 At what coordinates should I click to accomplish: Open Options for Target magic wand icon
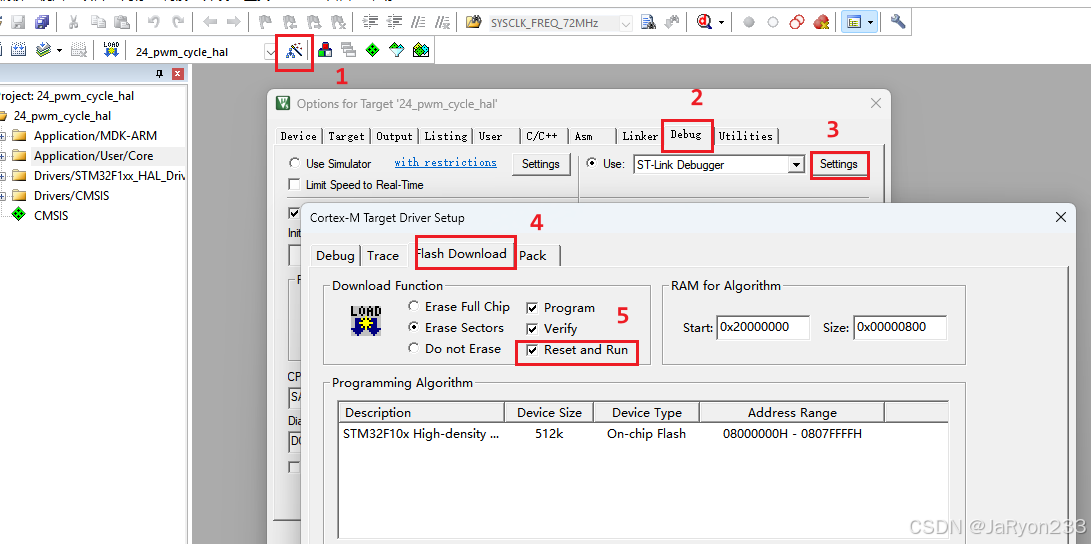tap(294, 50)
